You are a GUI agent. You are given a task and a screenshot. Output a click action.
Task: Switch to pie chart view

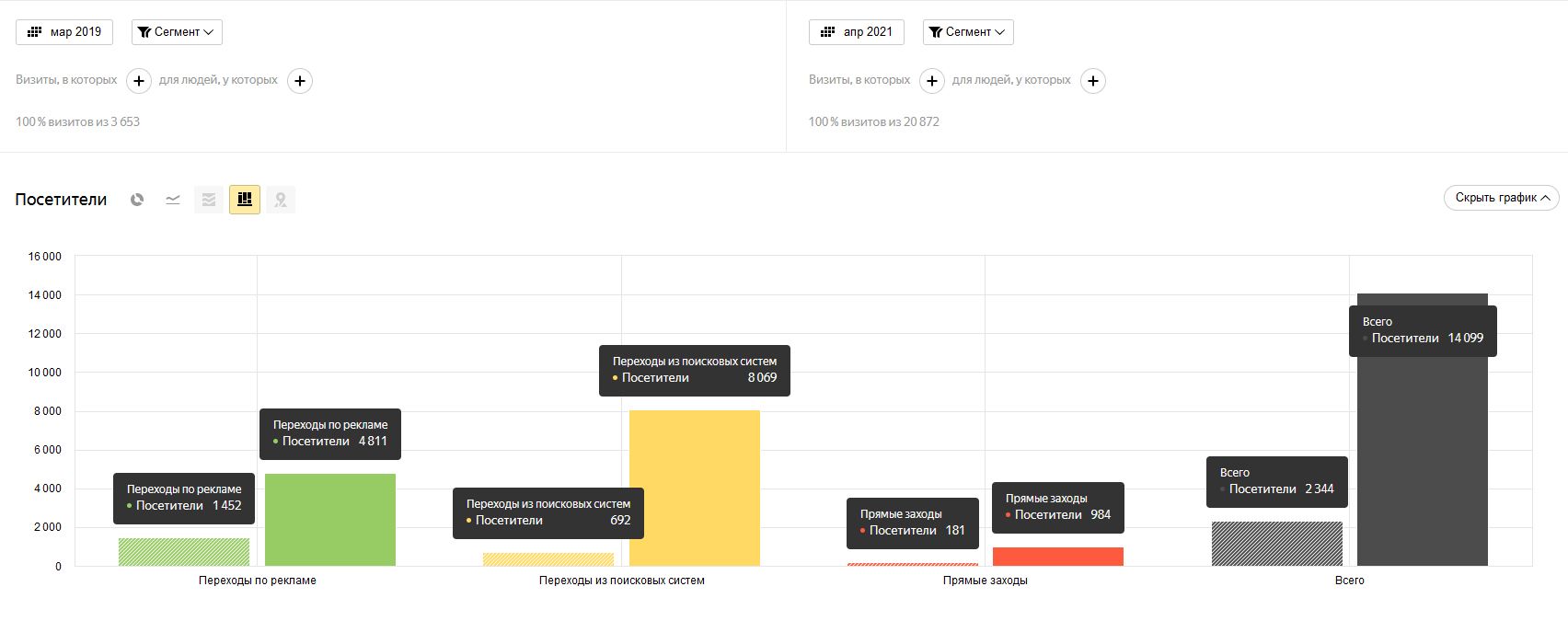pyautogui.click(x=137, y=200)
